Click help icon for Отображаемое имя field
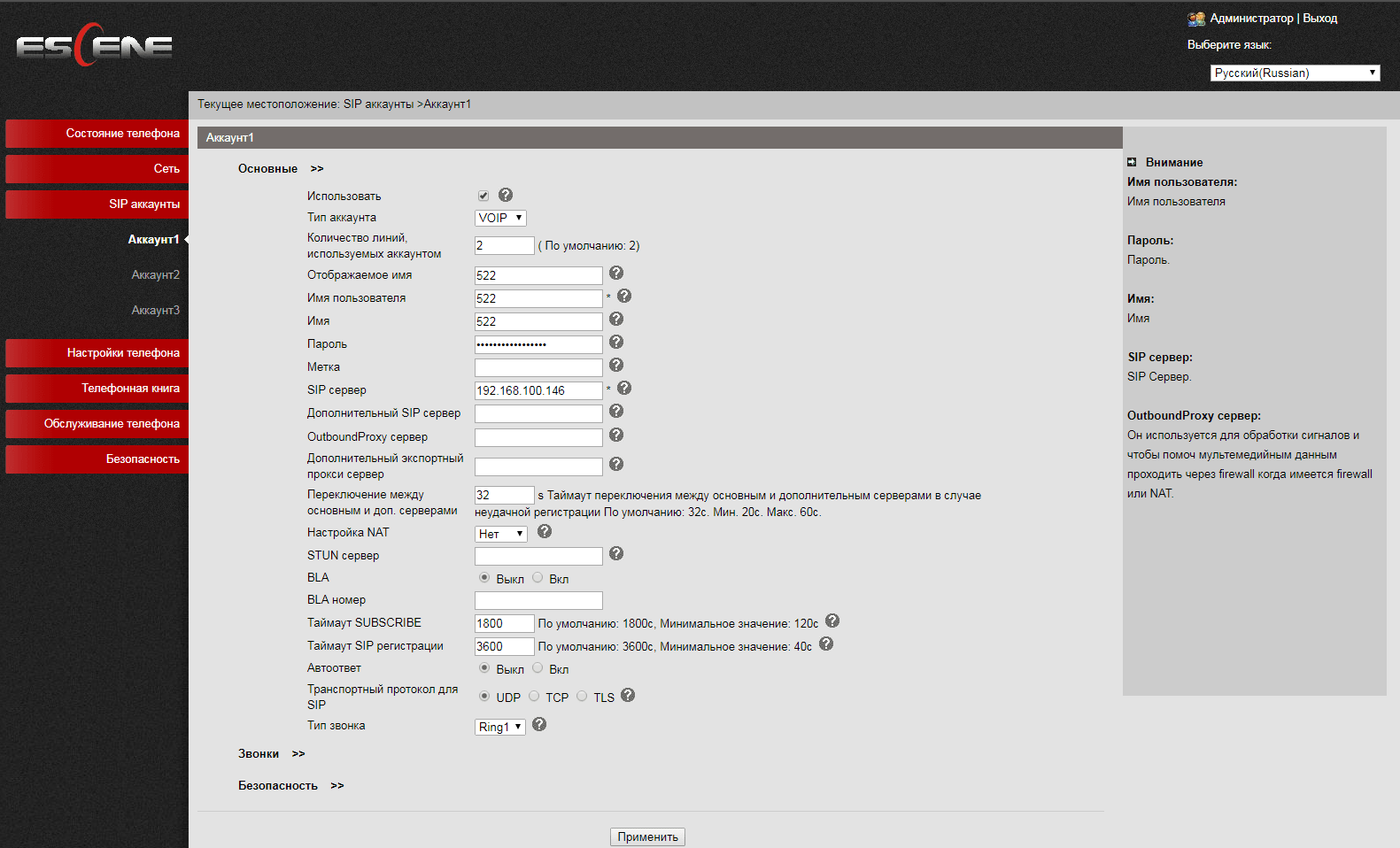1400x848 pixels. 616,273
